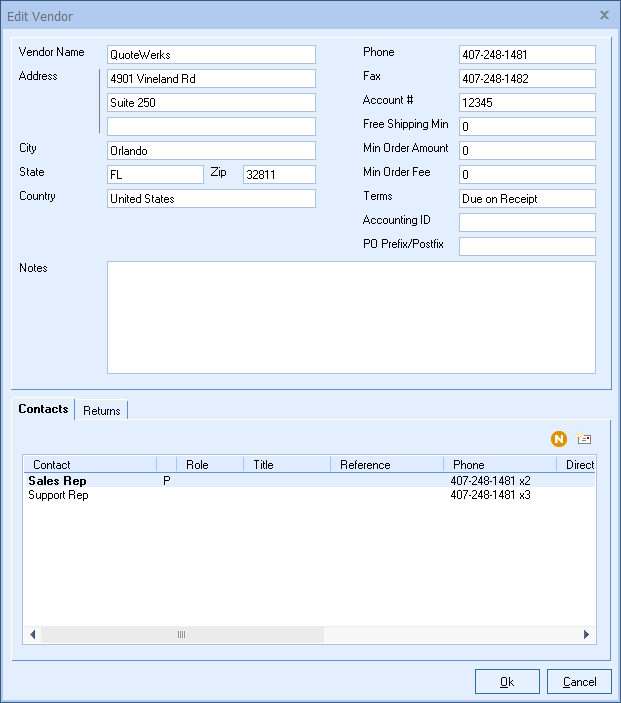Click the orange N icon above contacts
Screen dimensions: 621x703
pyautogui.click(x=558, y=438)
